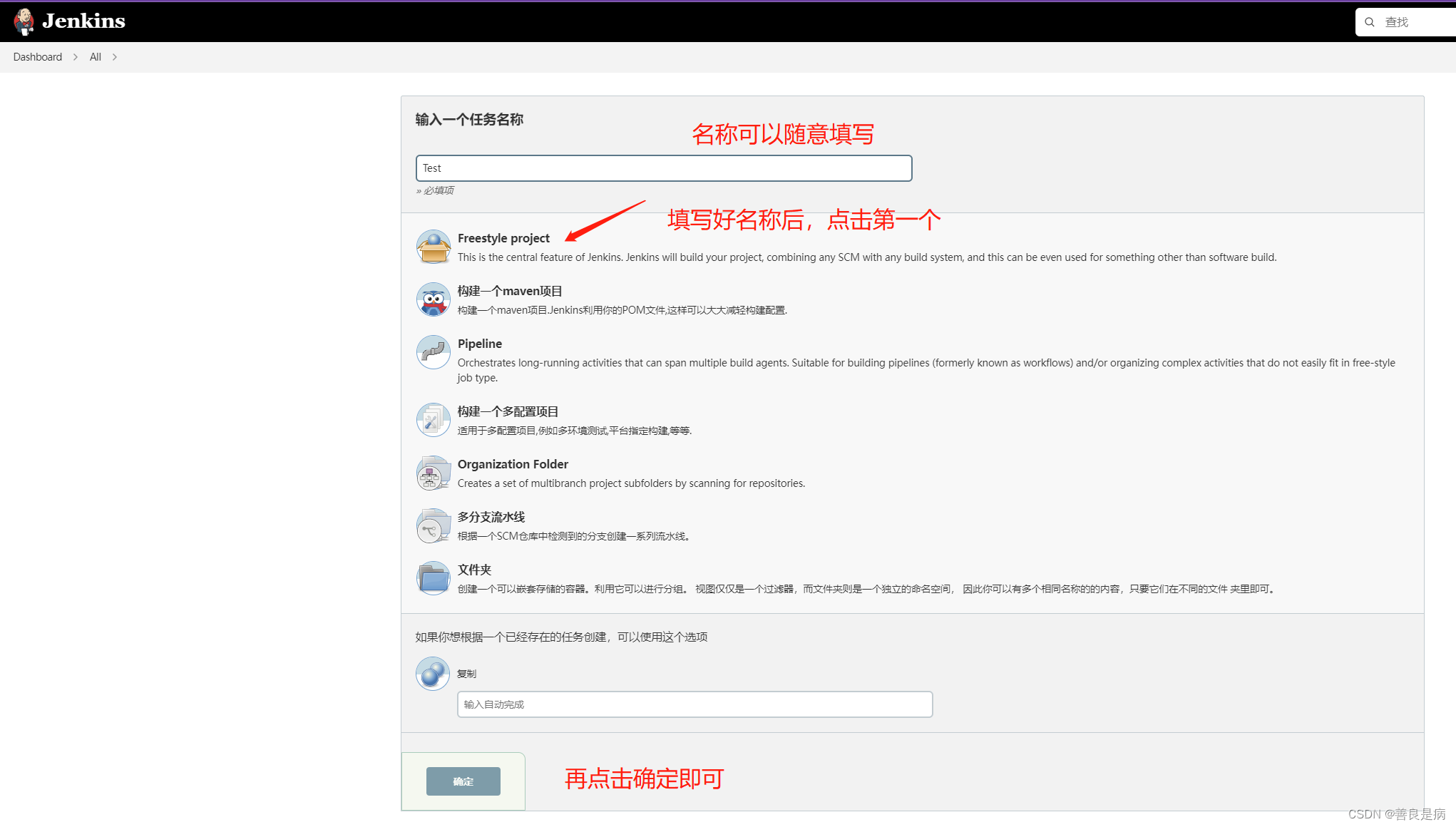Click the Maven project owl icon

pyautogui.click(x=433, y=299)
